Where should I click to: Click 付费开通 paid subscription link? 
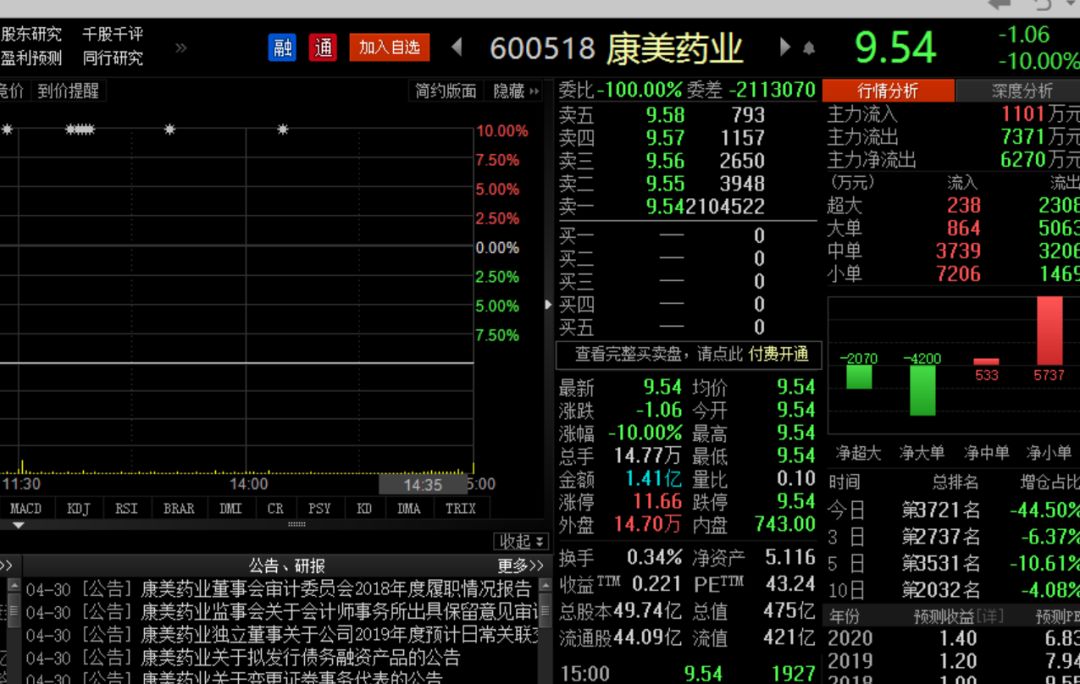tap(778, 354)
